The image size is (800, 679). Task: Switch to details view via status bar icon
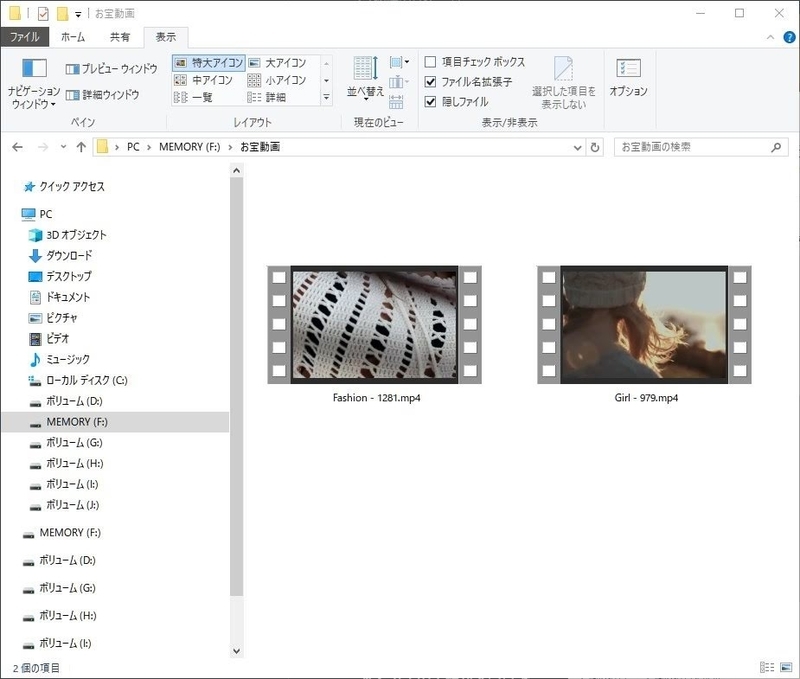[767, 667]
